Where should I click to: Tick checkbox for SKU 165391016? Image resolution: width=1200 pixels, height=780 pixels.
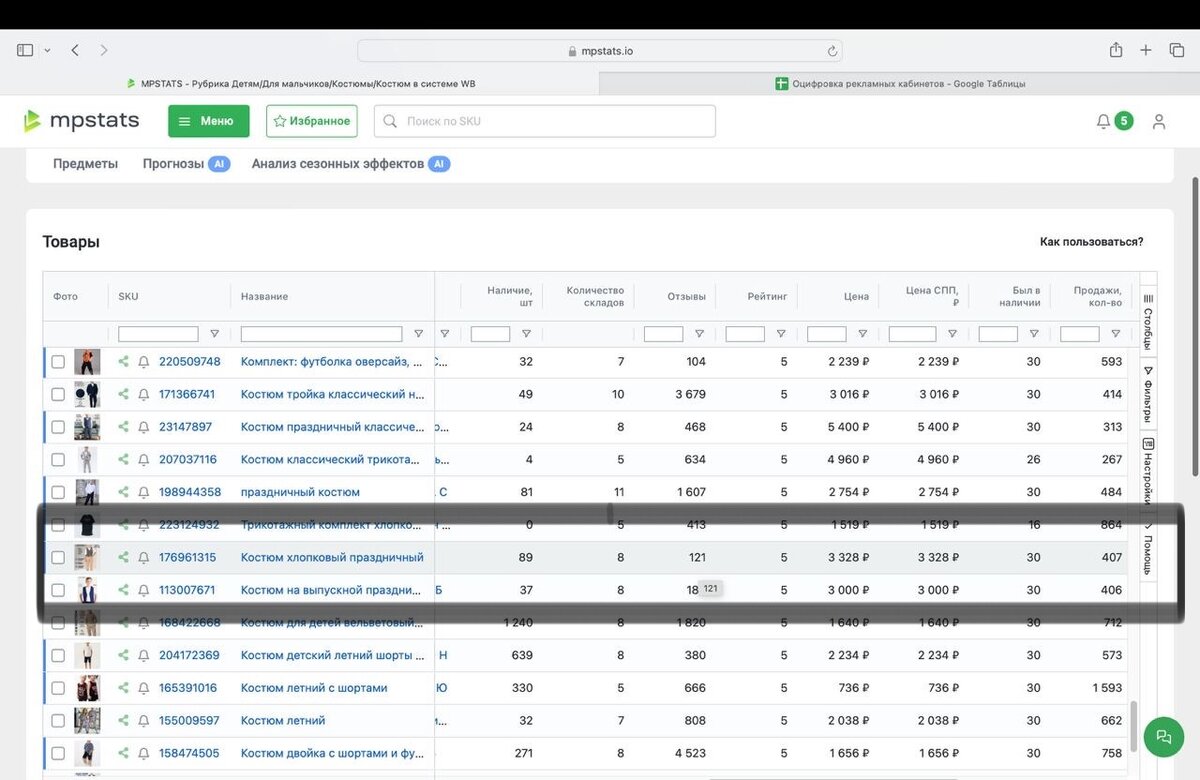click(x=58, y=688)
